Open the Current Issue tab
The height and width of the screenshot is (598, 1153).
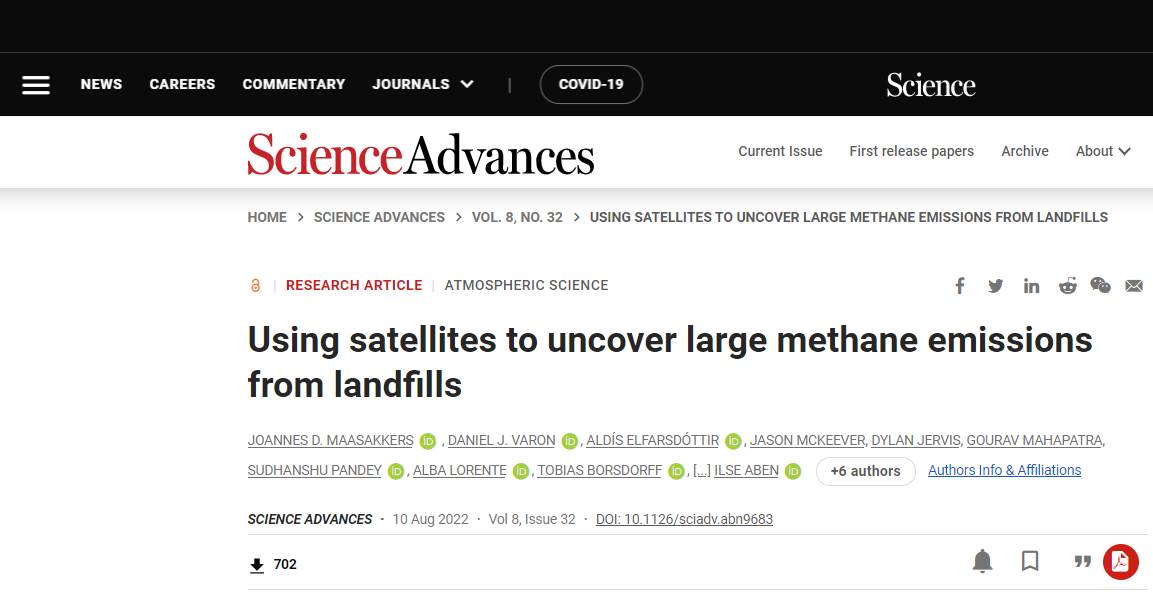[x=780, y=152]
